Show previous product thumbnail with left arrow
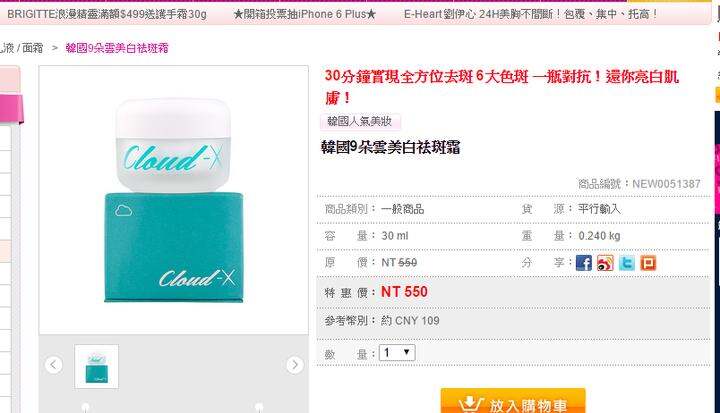Viewport: 720px width, 413px height. coord(54,365)
